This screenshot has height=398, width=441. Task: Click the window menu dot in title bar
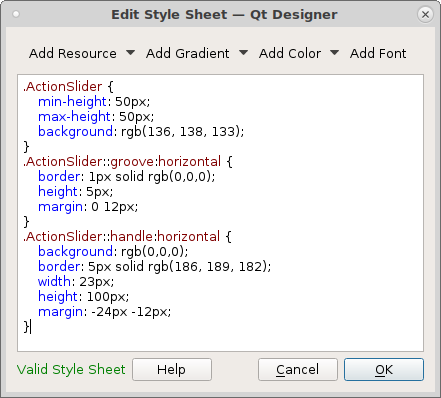click(x=16, y=14)
